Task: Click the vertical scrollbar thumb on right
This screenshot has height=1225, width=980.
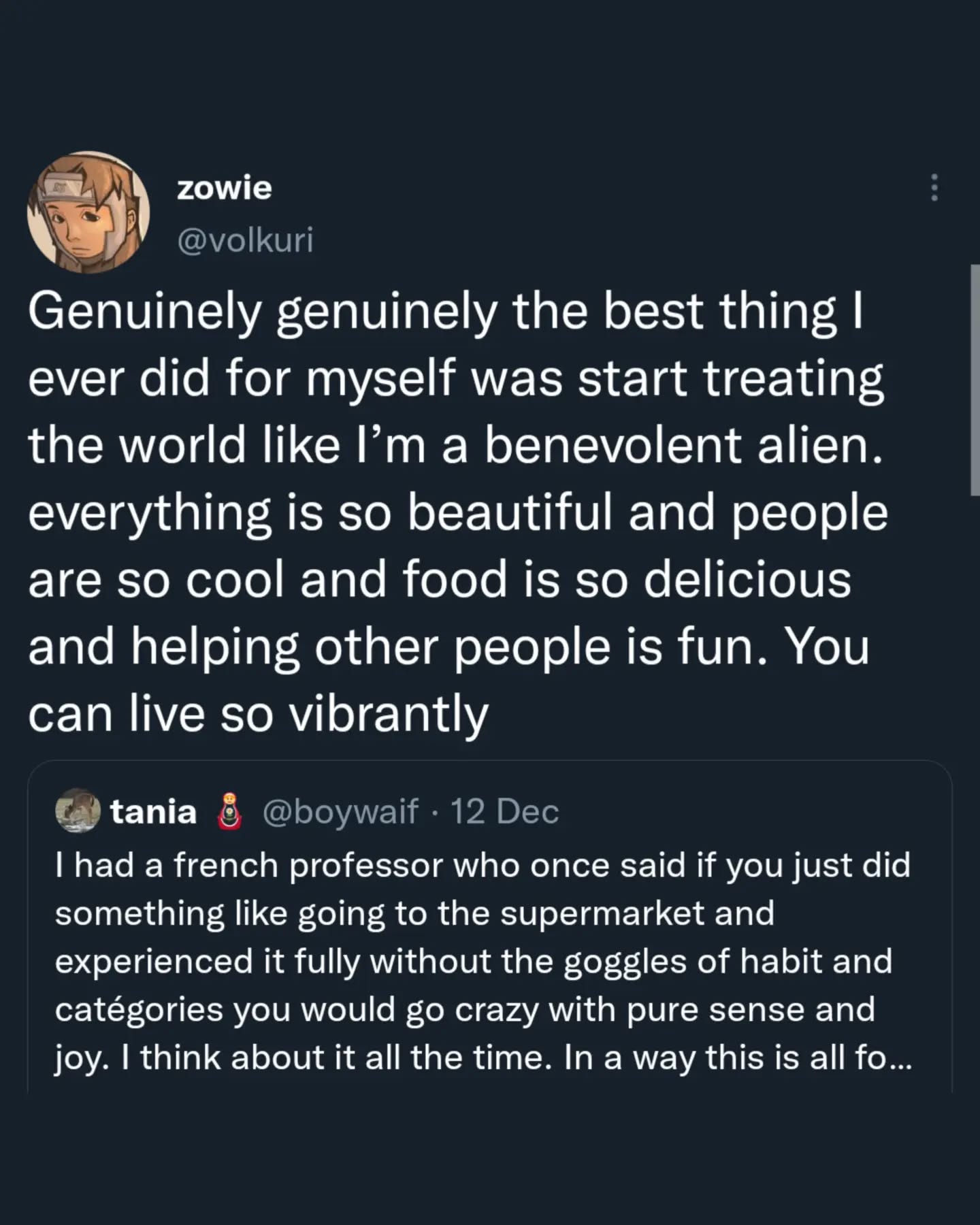Action: click(x=975, y=381)
